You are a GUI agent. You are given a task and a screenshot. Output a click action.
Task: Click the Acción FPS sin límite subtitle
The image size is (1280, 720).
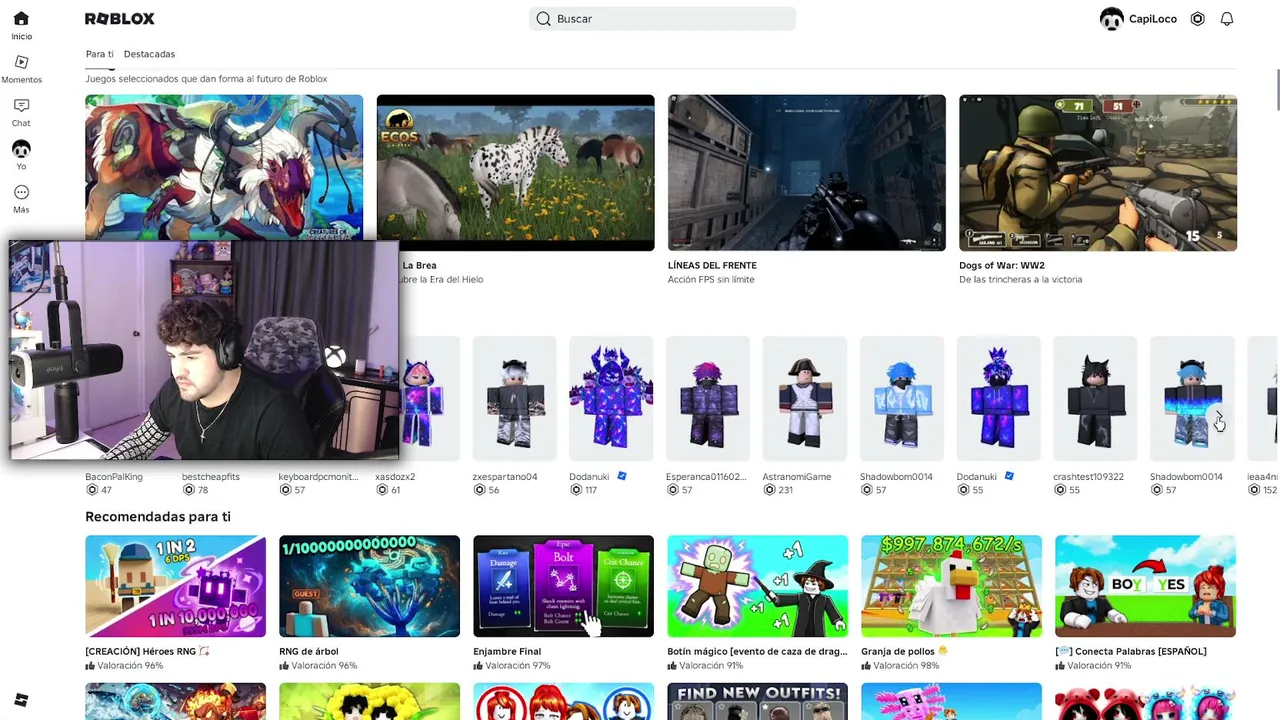[x=711, y=280]
